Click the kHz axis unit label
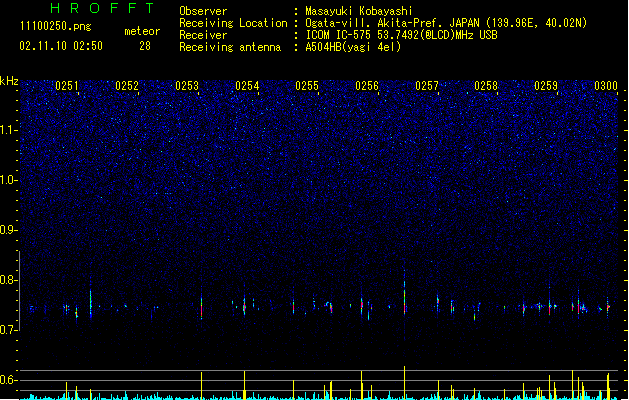629x400 pixels. tap(9, 81)
